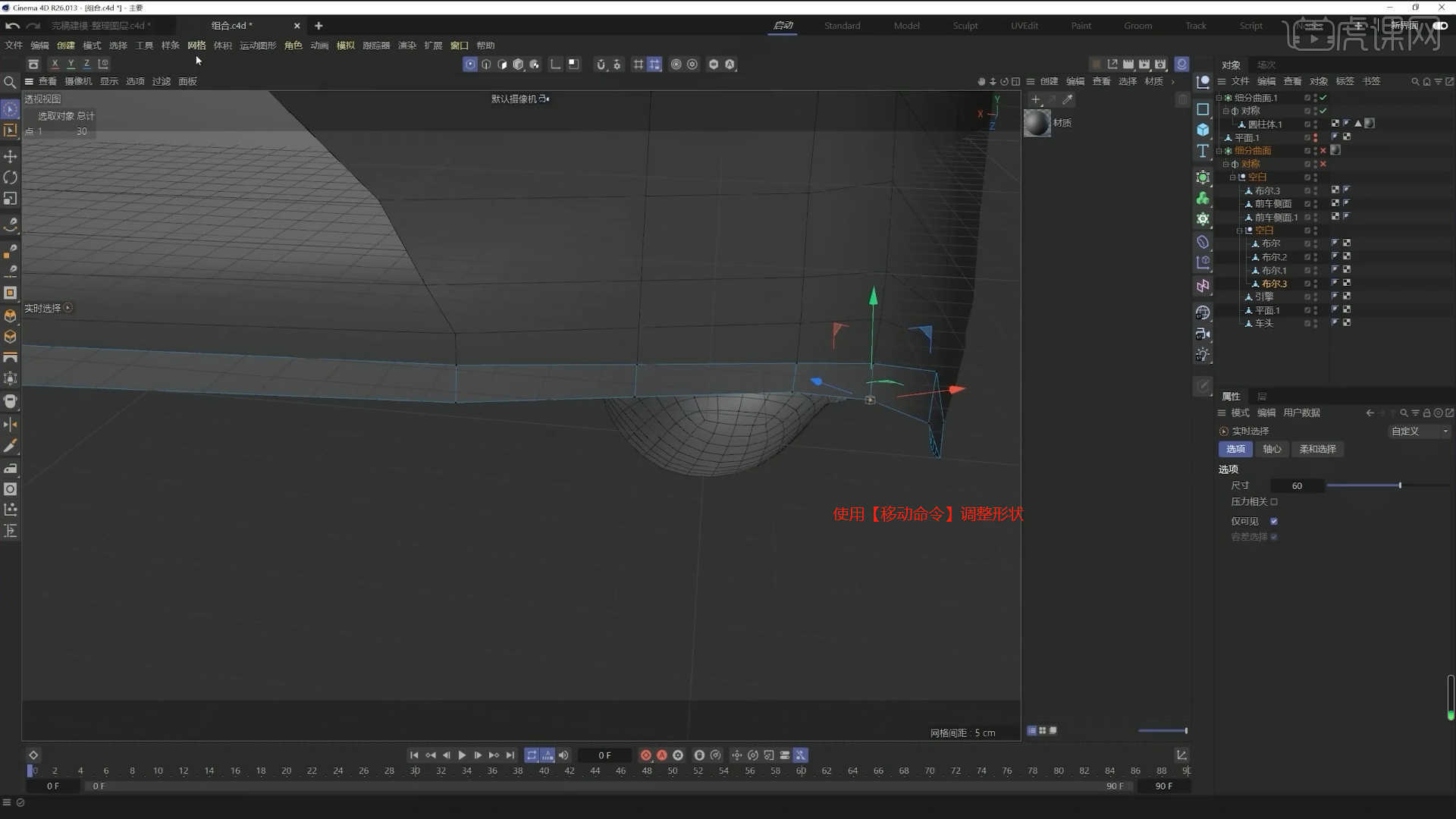Switch to the 场次 takes tab

pyautogui.click(x=1266, y=65)
